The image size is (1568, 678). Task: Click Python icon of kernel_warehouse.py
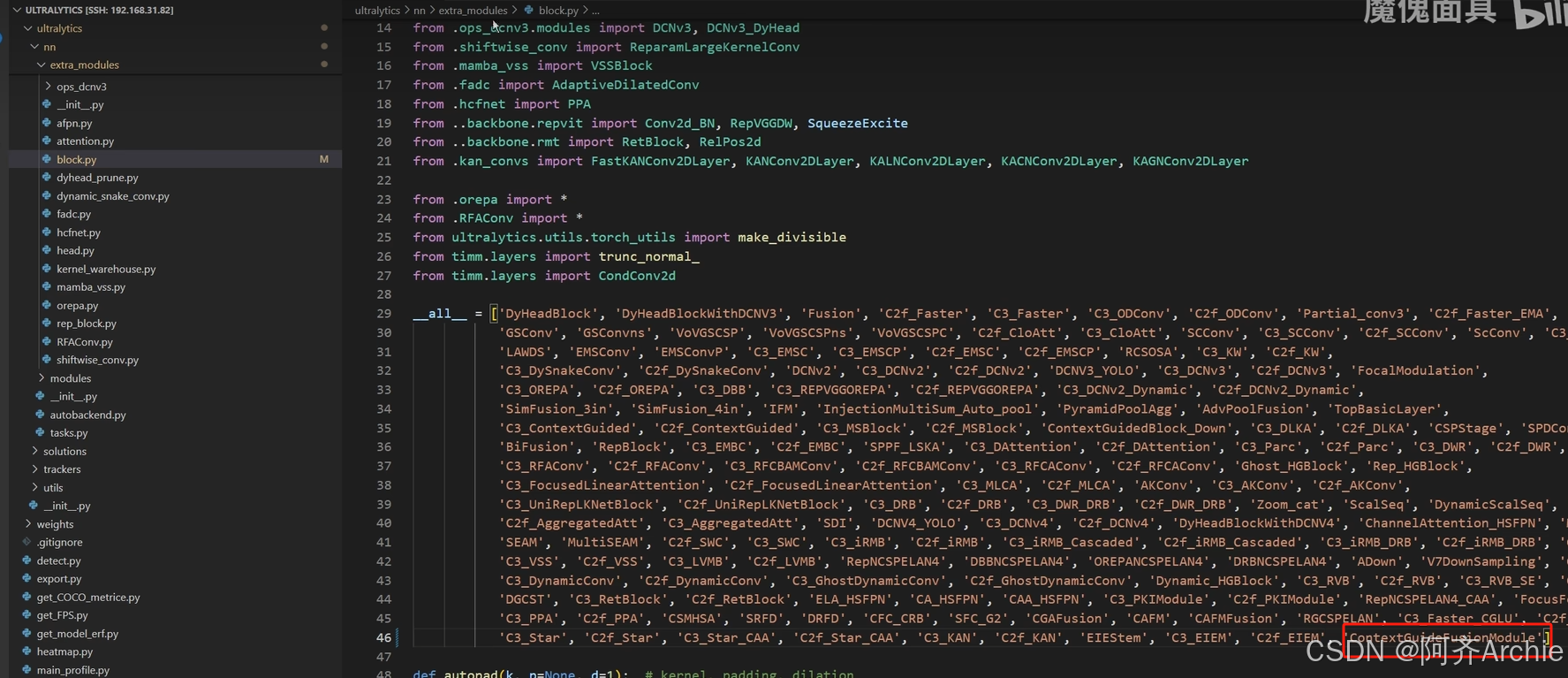point(47,269)
